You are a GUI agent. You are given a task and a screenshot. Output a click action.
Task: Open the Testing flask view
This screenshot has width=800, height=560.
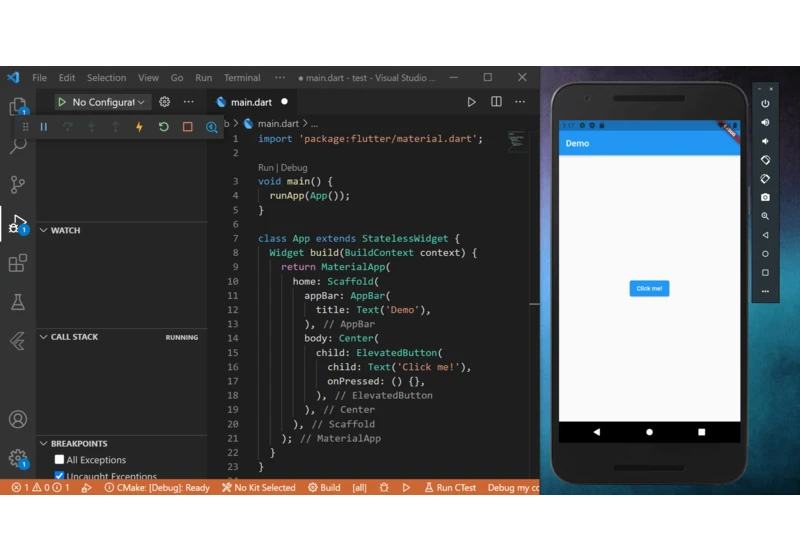point(18,302)
